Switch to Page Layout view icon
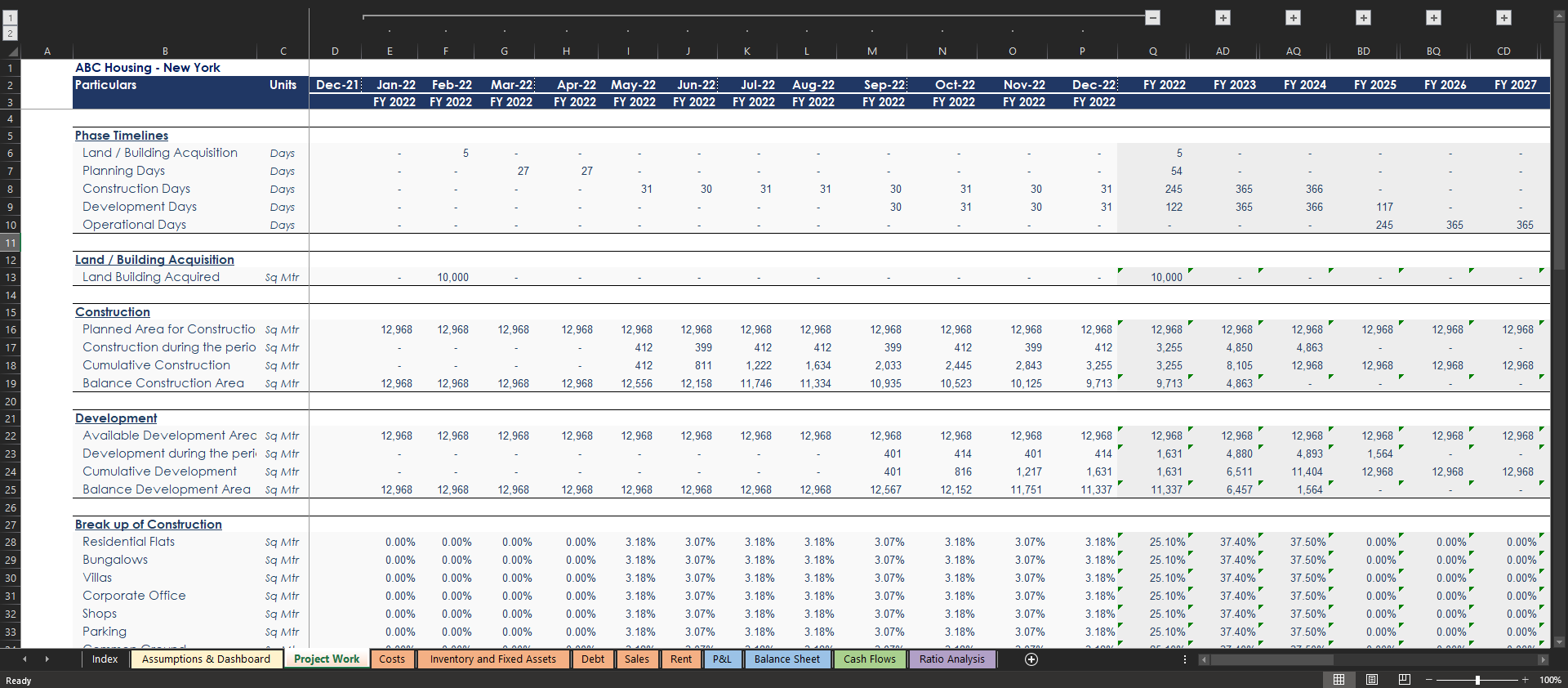 [1372, 680]
